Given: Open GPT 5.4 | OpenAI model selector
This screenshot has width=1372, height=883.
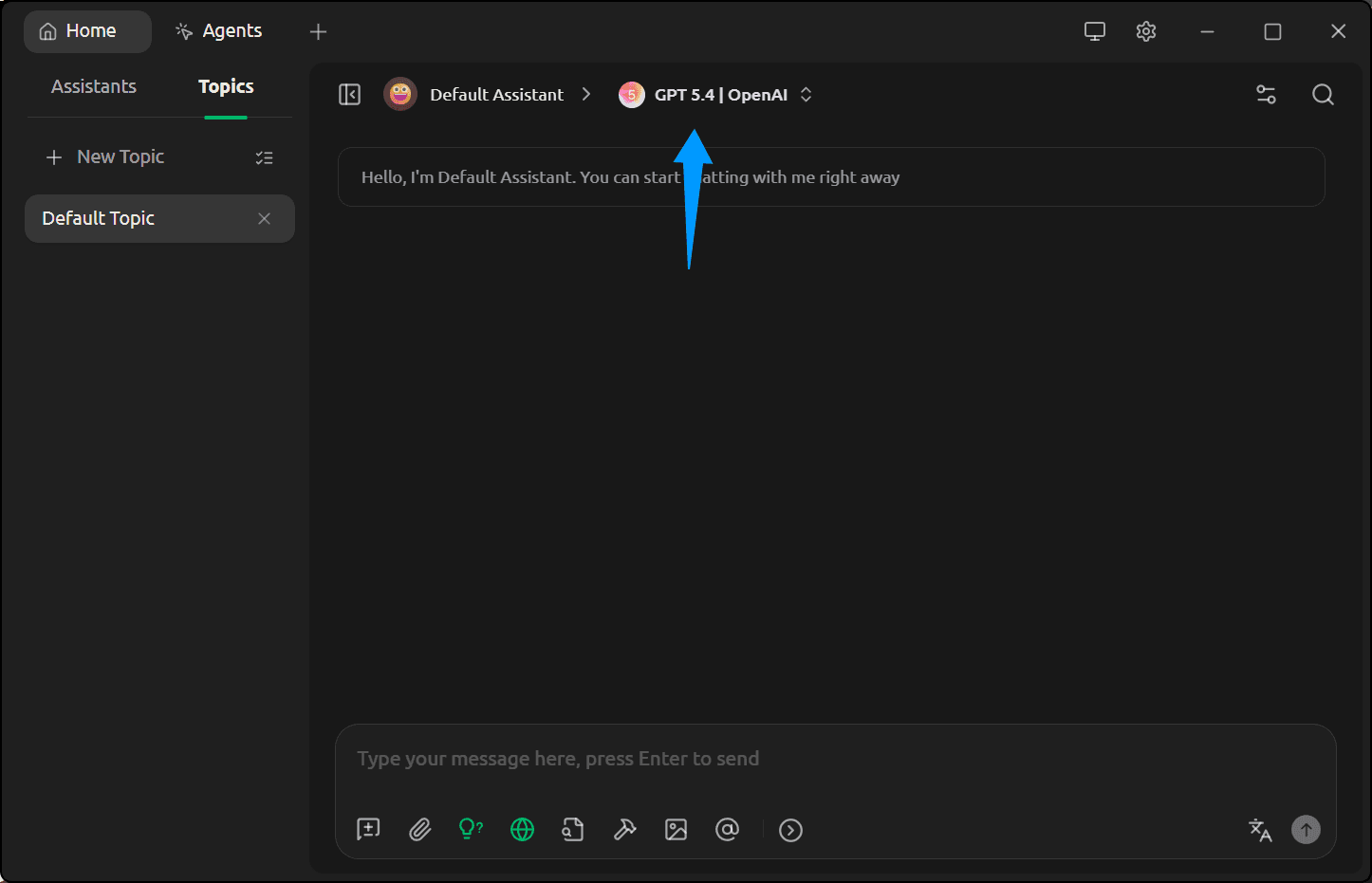Looking at the screenshot, I should 716,95.
